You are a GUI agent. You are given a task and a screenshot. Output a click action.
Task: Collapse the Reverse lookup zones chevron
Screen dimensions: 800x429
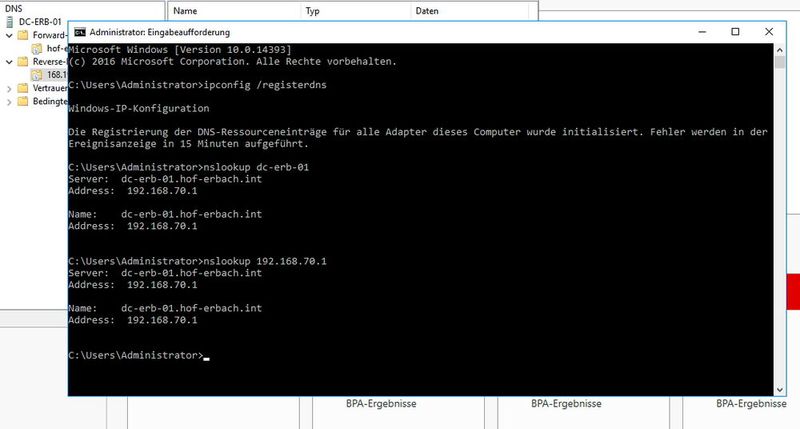[x=9, y=62]
